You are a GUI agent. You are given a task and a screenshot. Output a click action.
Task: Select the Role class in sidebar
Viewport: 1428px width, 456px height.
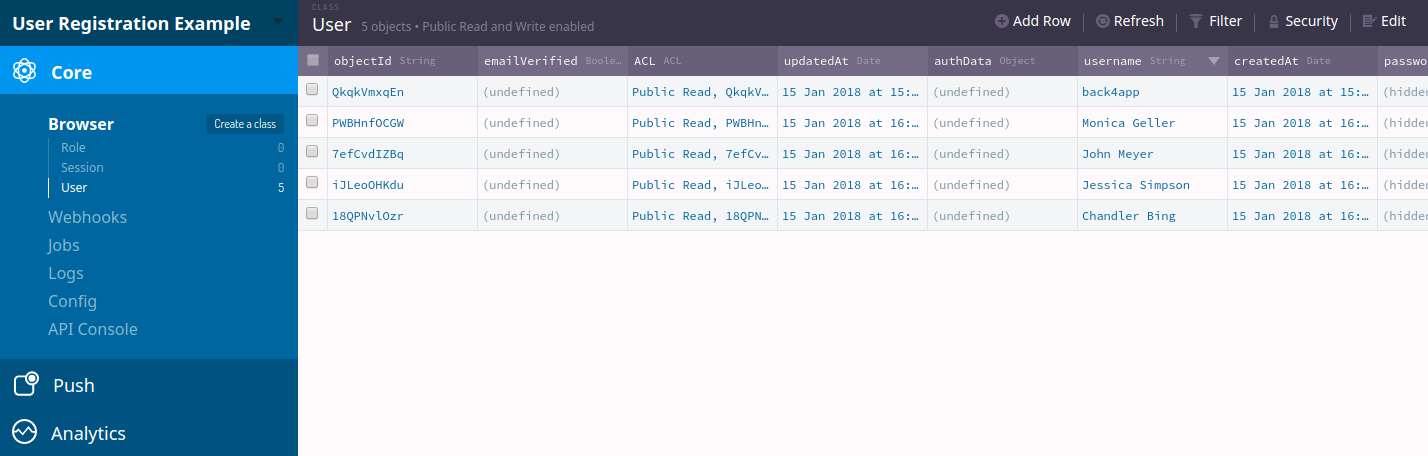[x=73, y=147]
